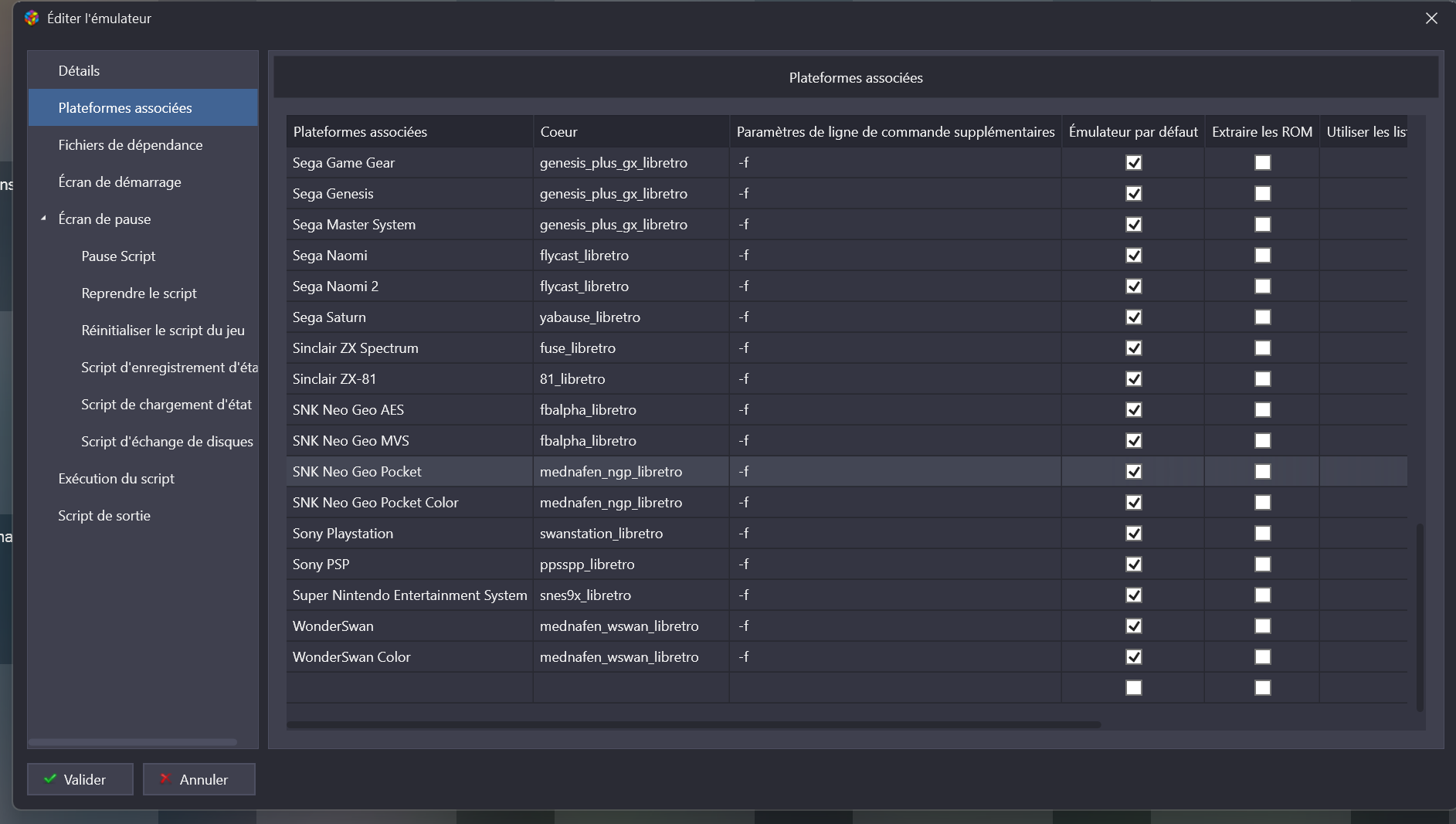The image size is (1456, 824).
Task: Click the Valider button
Action: point(80,779)
